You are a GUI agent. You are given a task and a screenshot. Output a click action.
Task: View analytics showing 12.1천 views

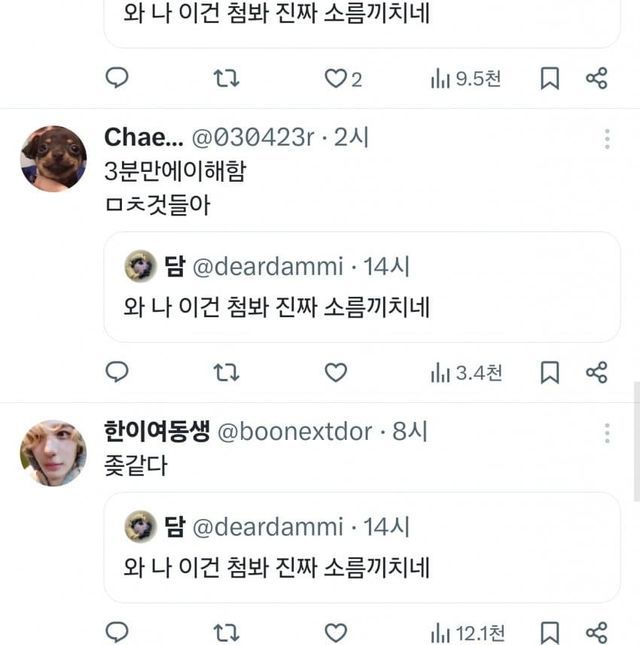468,632
